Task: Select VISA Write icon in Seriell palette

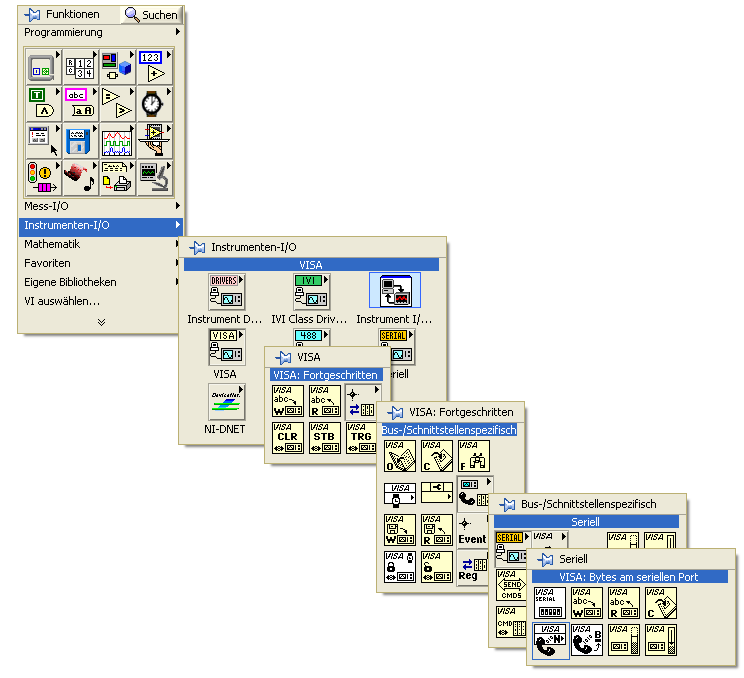Action: (587, 603)
